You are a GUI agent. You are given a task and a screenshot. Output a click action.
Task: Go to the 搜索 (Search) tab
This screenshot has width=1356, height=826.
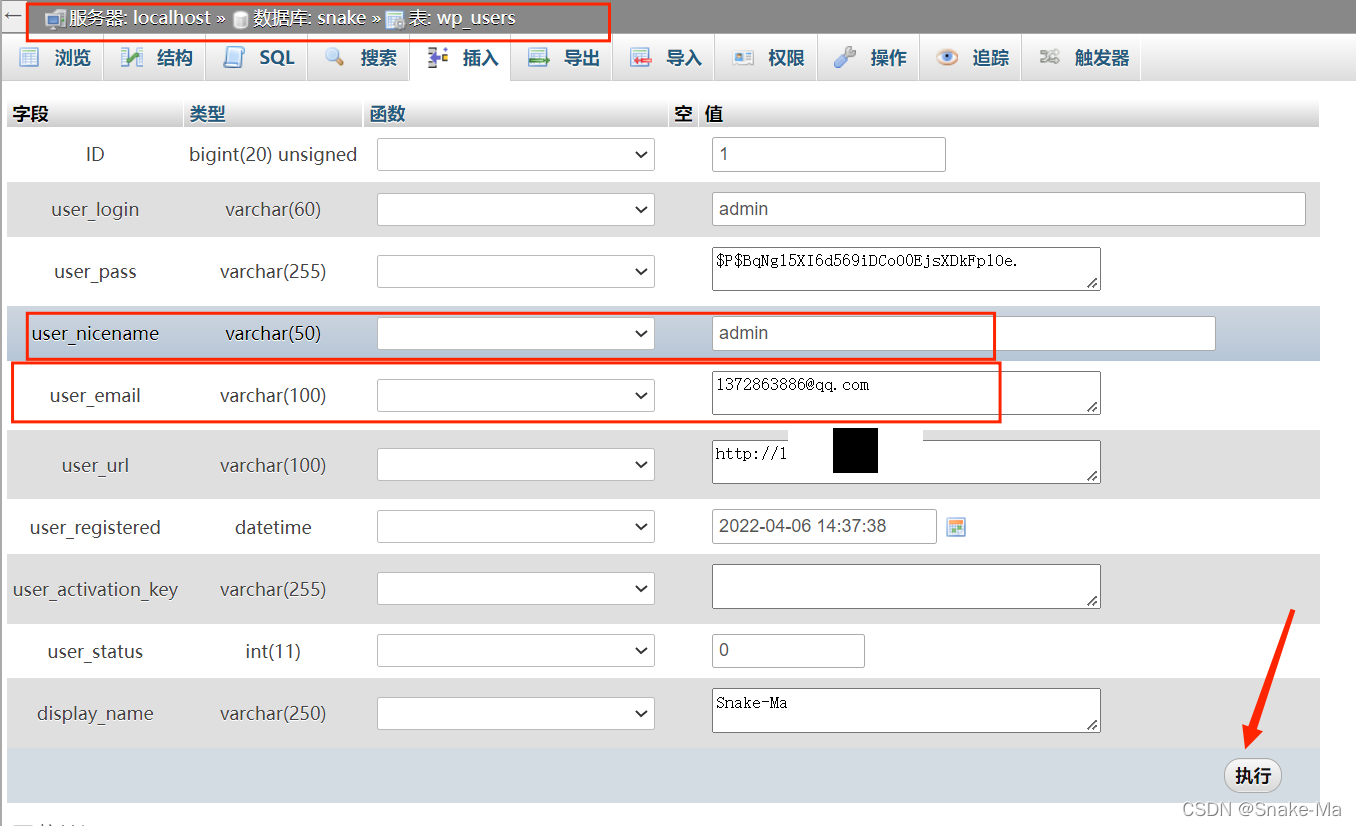tap(360, 58)
